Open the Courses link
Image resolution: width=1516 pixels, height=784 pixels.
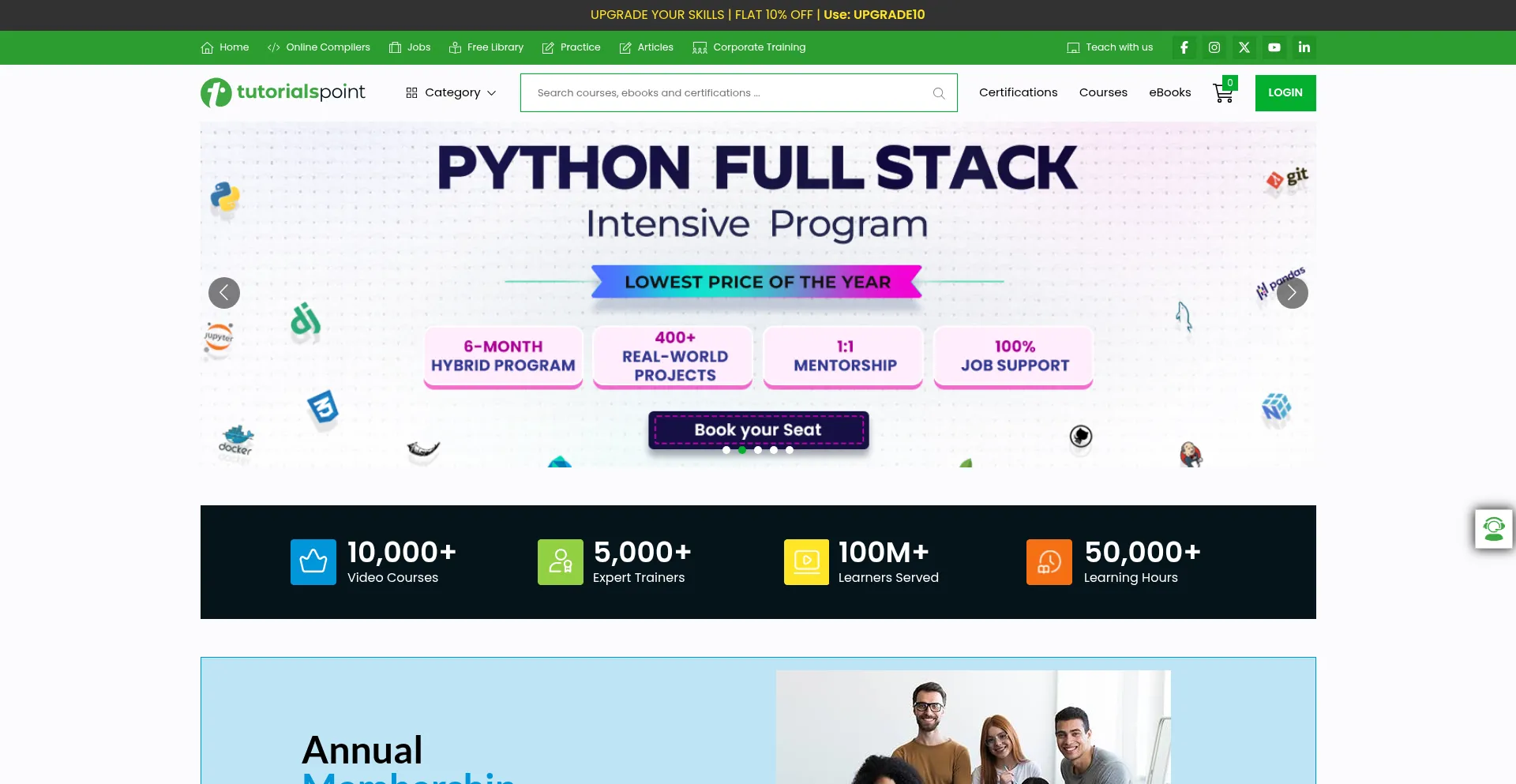point(1103,92)
